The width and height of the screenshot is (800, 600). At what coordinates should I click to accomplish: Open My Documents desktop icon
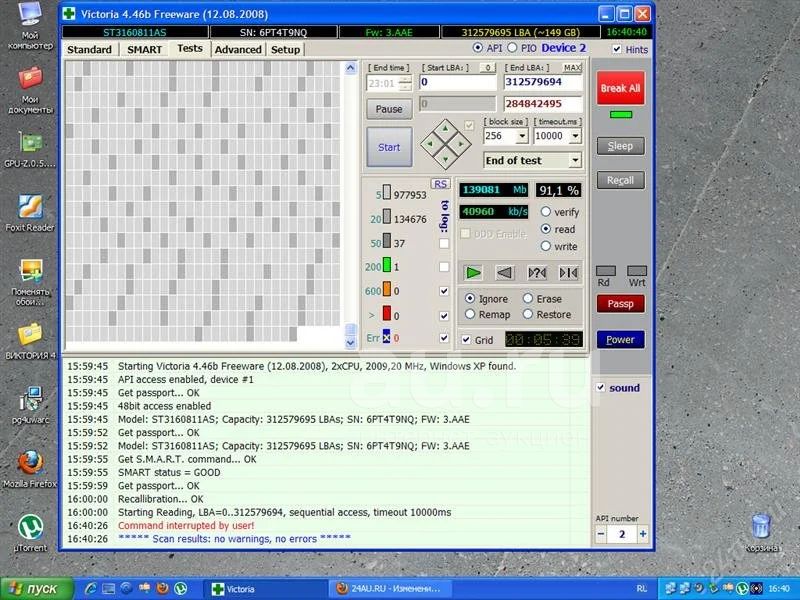(30, 90)
